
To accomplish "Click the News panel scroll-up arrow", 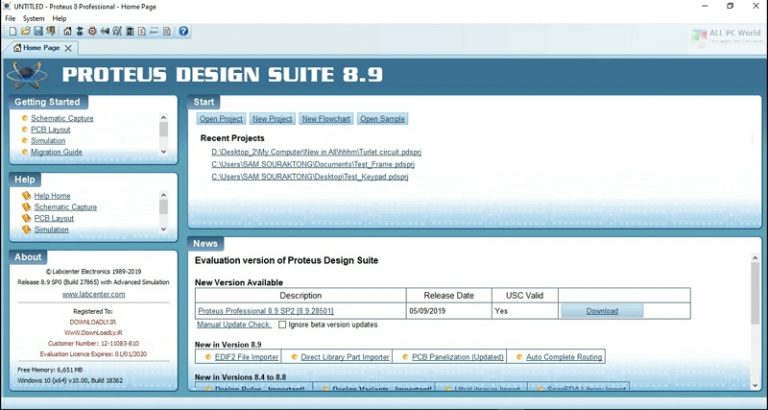I will [755, 257].
